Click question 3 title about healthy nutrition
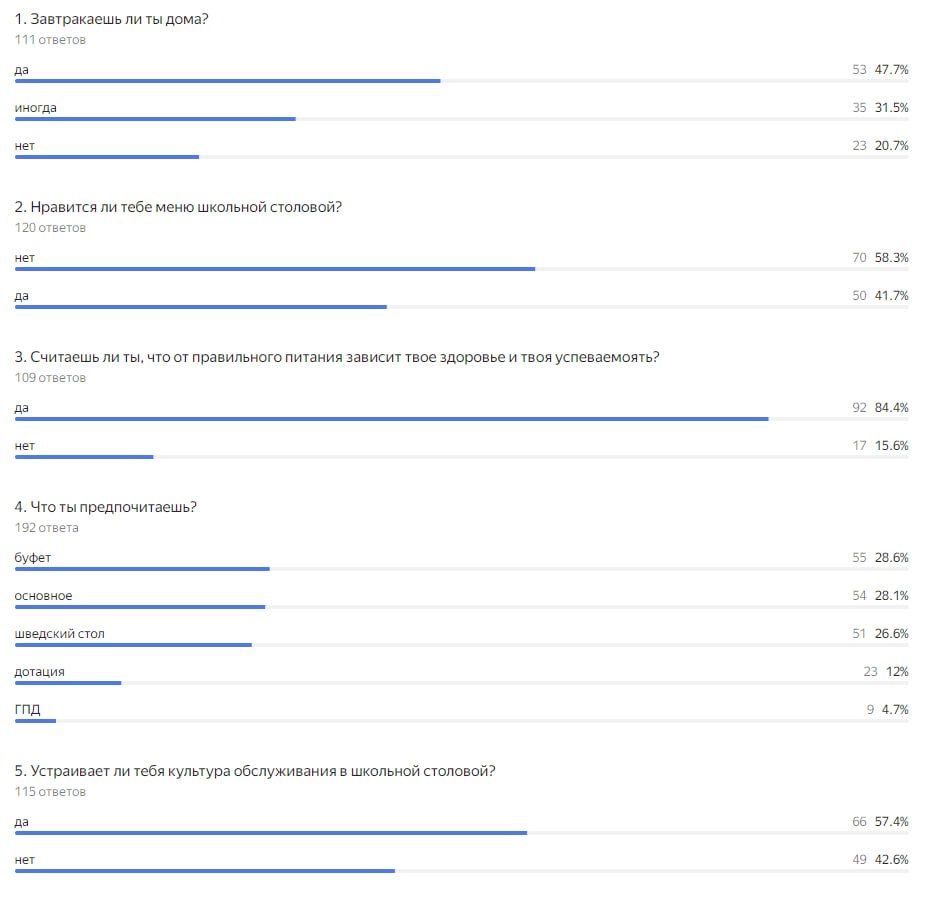 pyautogui.click(x=337, y=357)
